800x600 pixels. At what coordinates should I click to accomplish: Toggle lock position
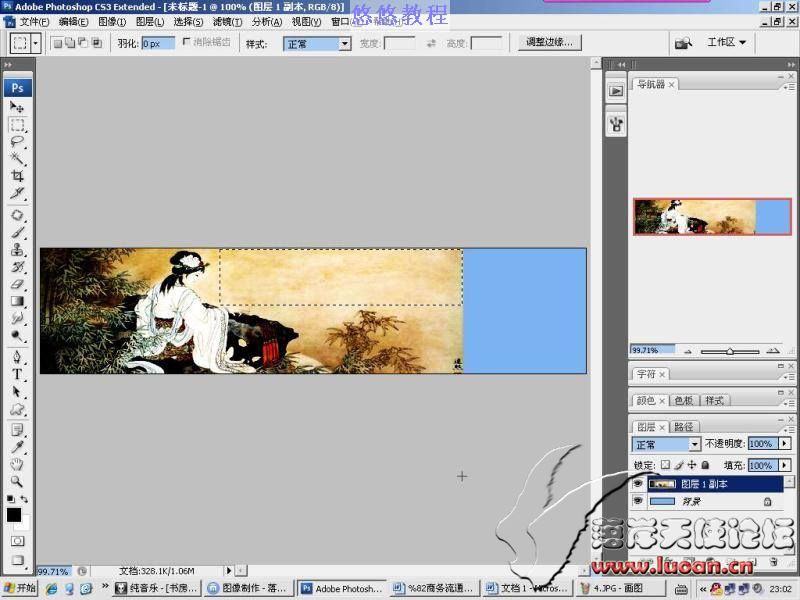point(692,465)
